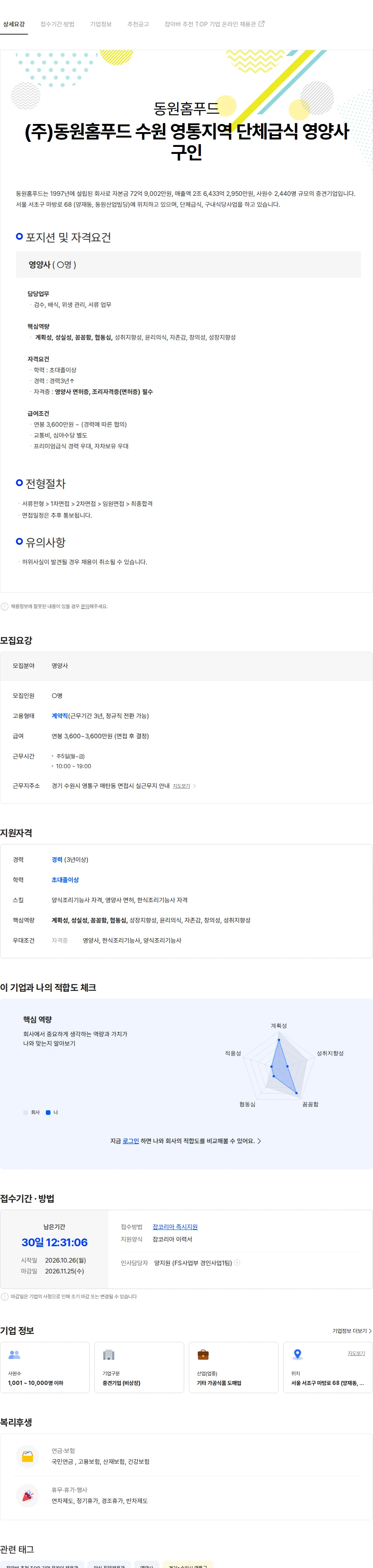Click the 계획성 label on radar chart
373x1568 pixels.
(x=279, y=1026)
